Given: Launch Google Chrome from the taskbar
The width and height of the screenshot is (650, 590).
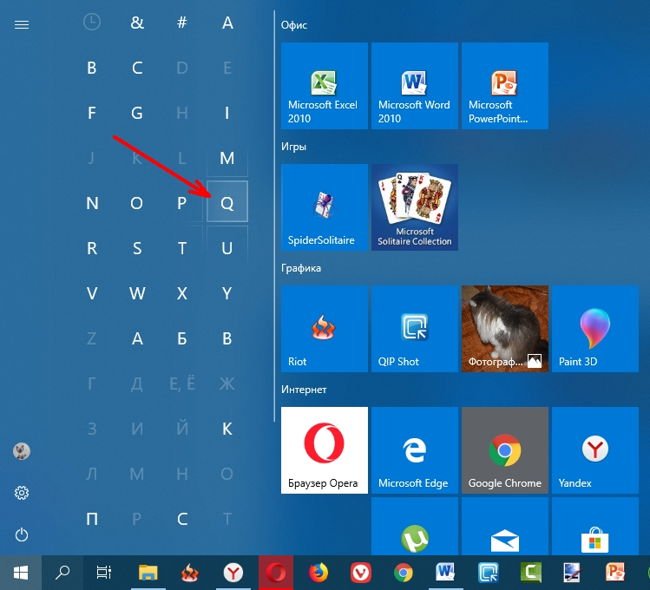Looking at the screenshot, I should coord(403,573).
